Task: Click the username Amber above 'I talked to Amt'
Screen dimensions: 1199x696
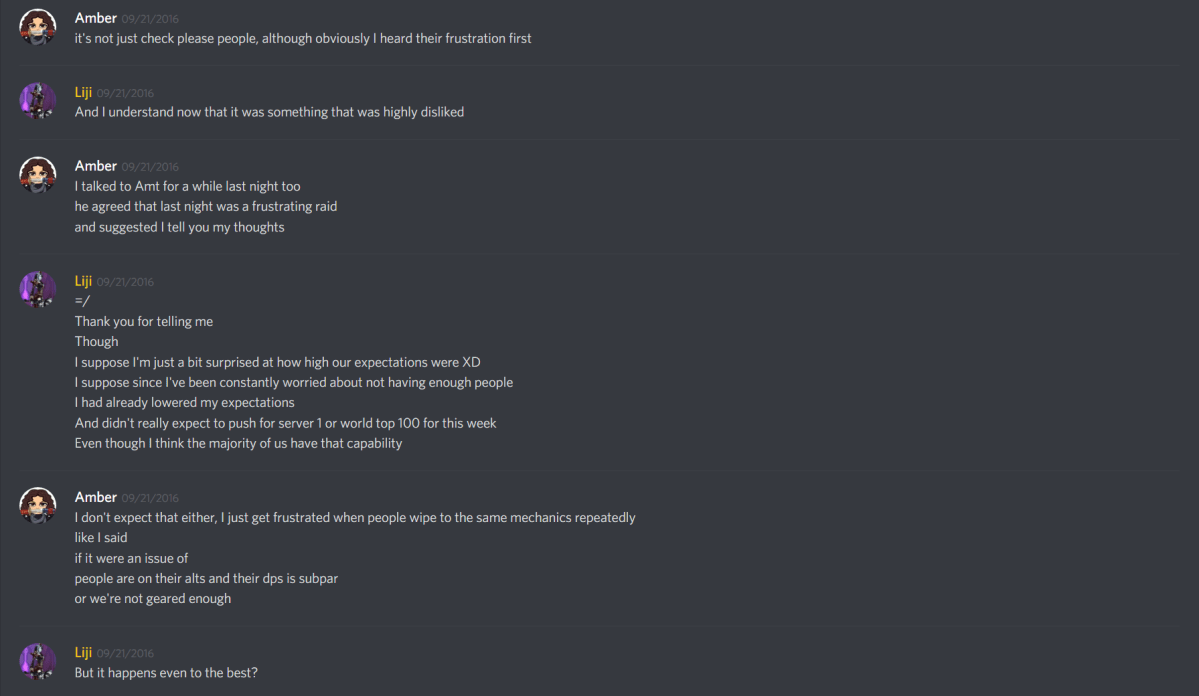Action: tap(95, 166)
